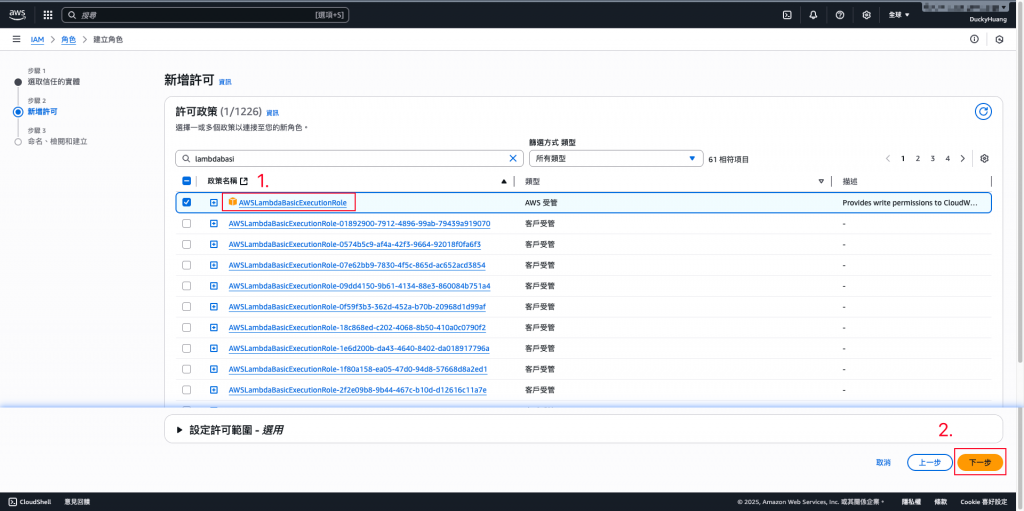Open the help question mark icon
Image resolution: width=1024 pixels, height=511 pixels.
(840, 14)
